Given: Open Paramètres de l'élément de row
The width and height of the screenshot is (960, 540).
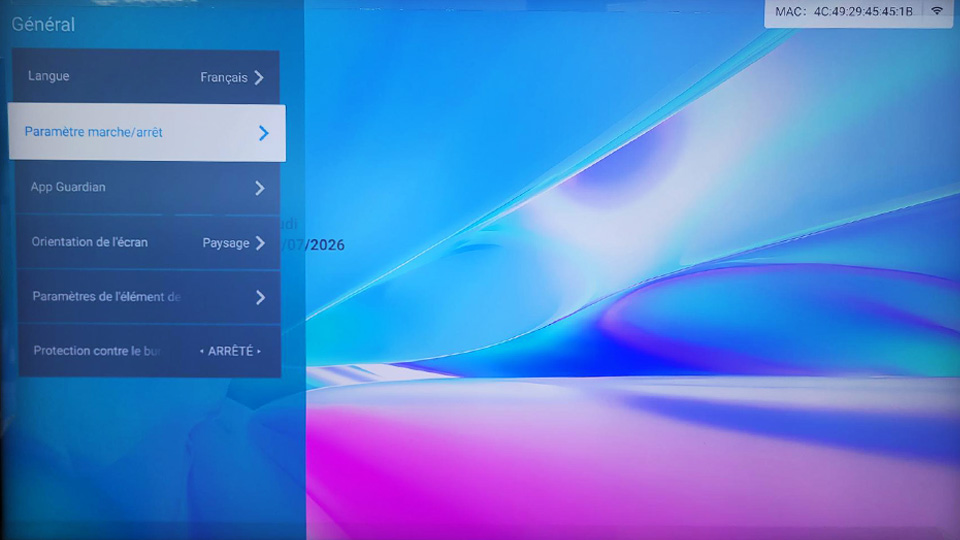Looking at the screenshot, I should pyautogui.click(x=149, y=297).
